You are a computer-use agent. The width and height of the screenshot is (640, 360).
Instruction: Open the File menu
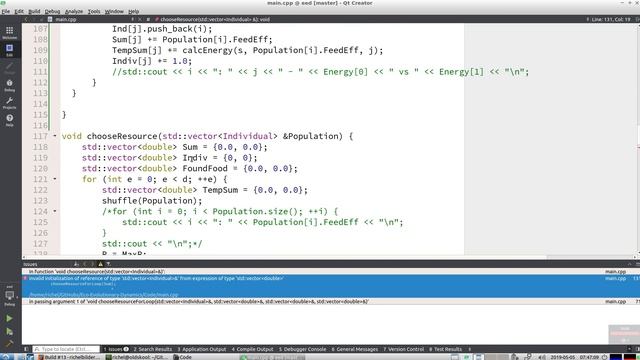(6, 11)
